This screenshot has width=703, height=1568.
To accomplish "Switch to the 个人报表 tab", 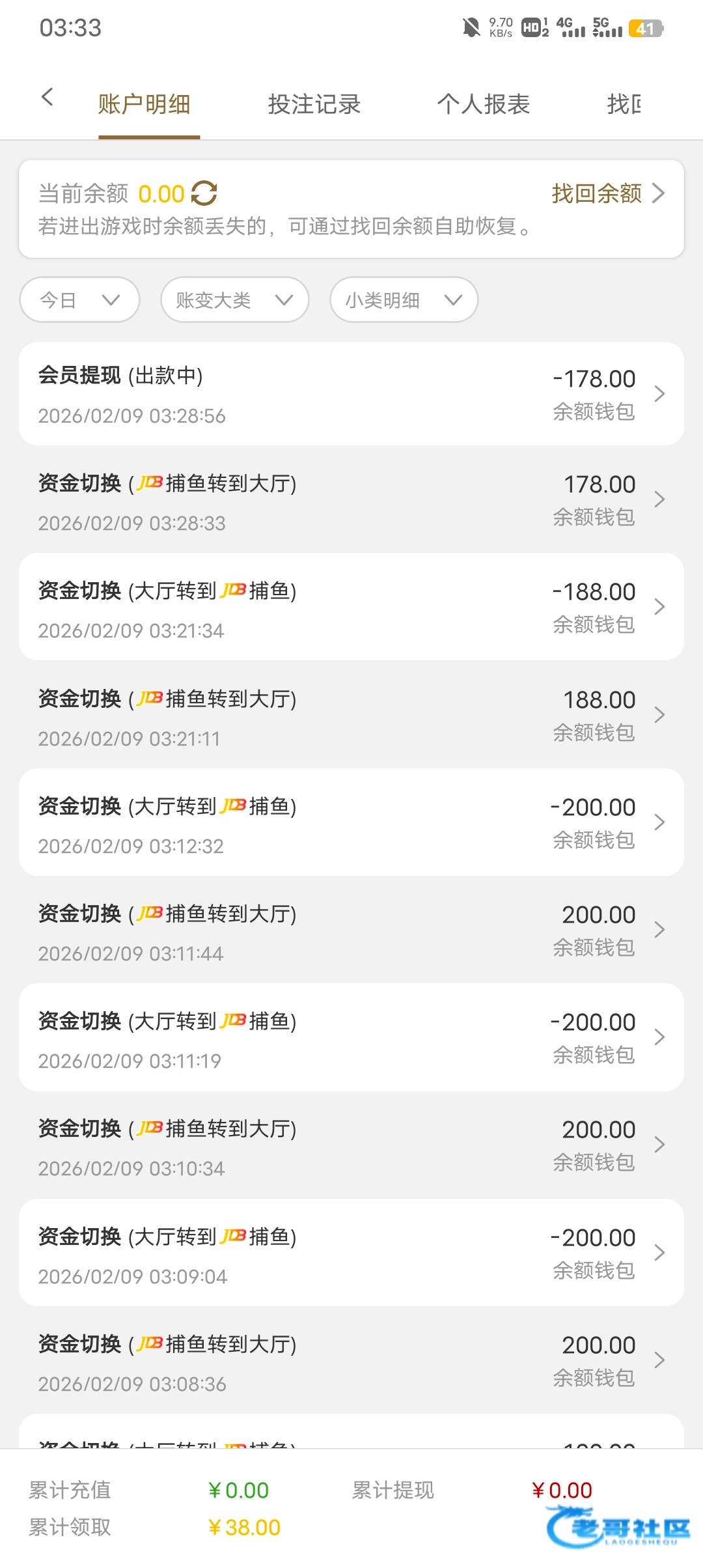I will [484, 104].
